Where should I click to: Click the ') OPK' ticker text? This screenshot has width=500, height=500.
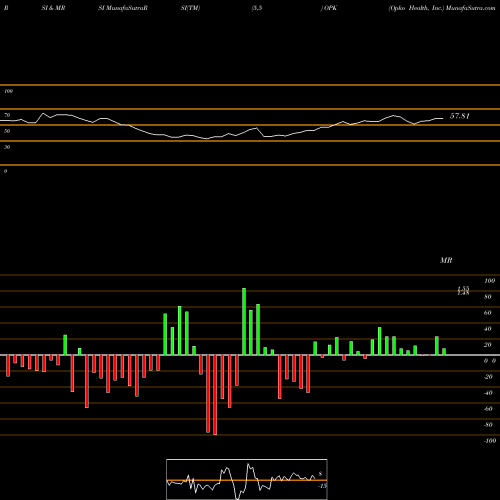pyautogui.click(x=329, y=8)
